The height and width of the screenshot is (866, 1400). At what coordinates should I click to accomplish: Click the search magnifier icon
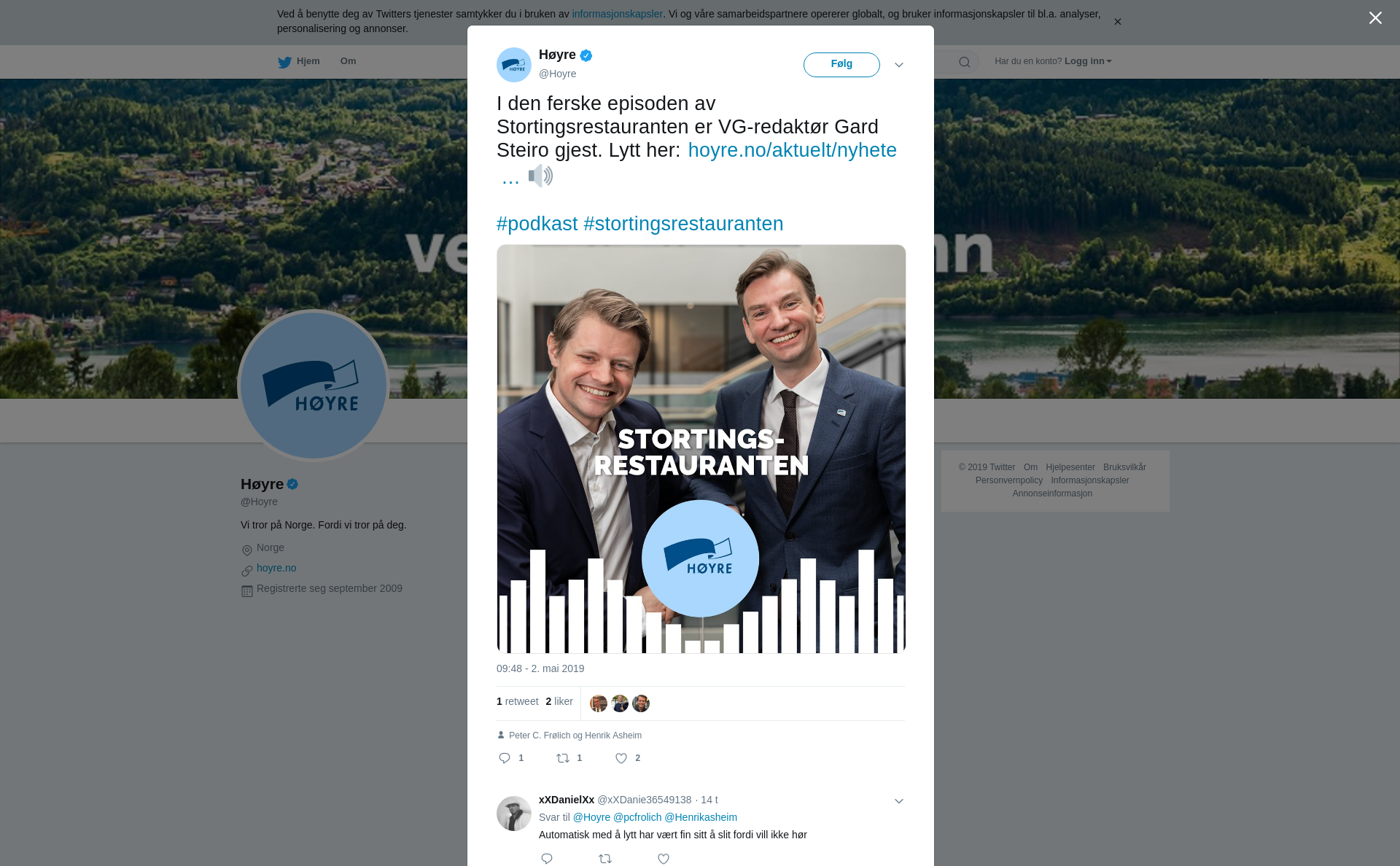tap(965, 62)
